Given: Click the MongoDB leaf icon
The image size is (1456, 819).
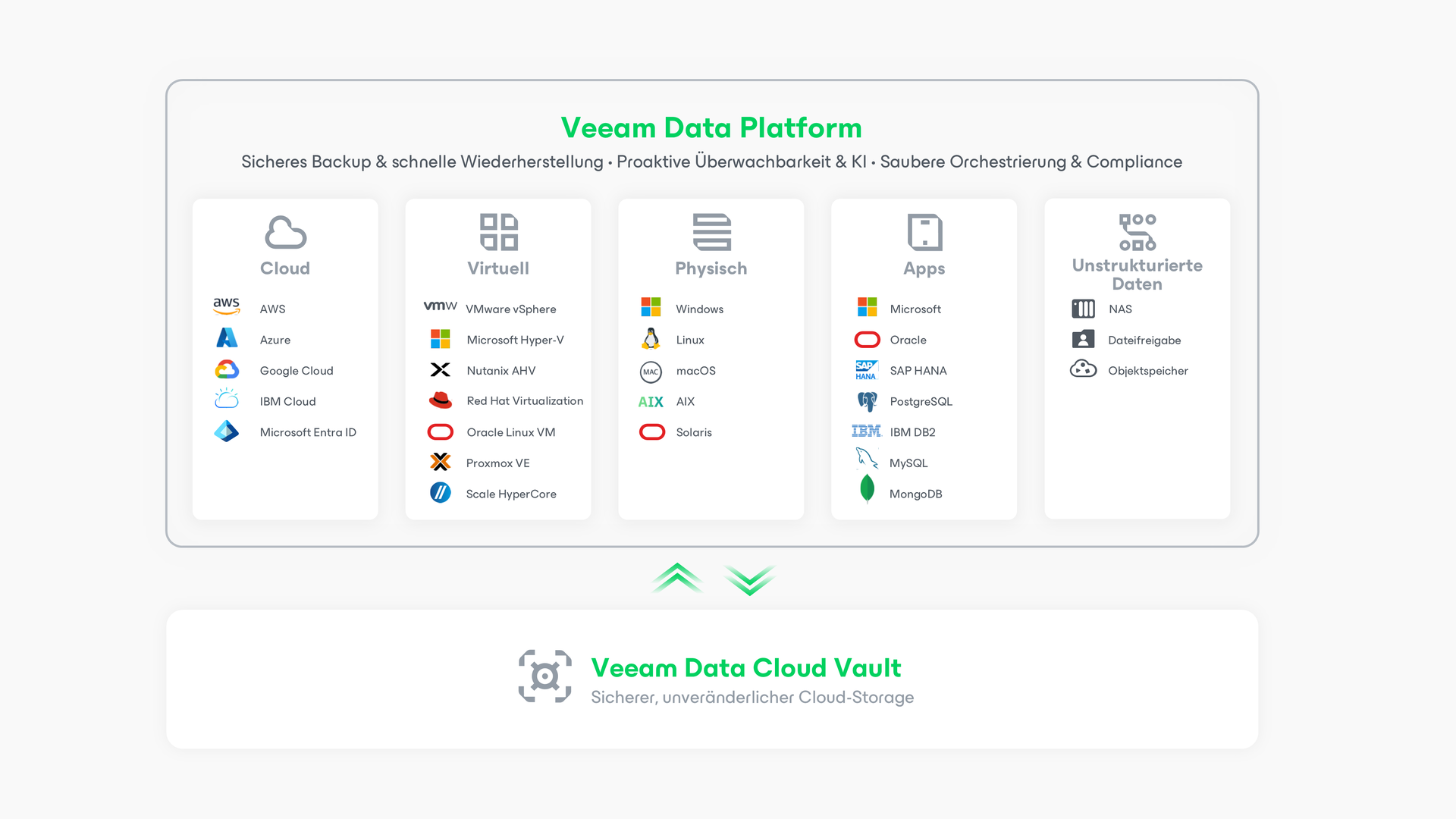Looking at the screenshot, I should (x=867, y=489).
